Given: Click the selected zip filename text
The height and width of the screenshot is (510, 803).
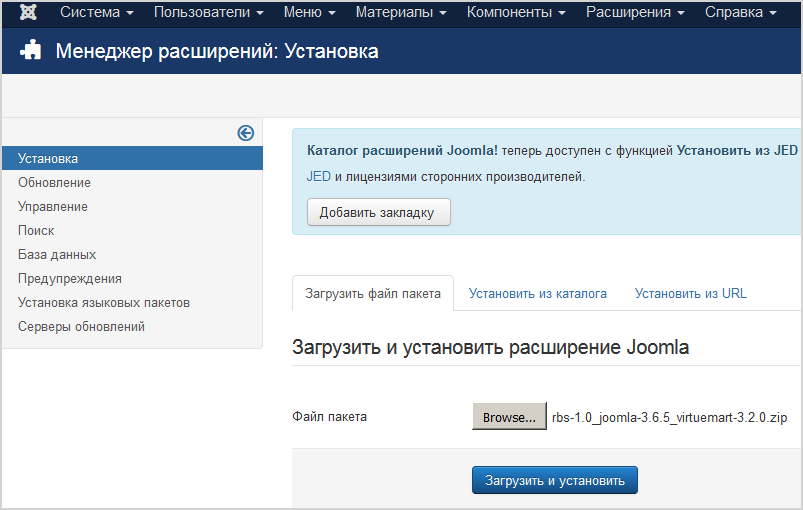Looking at the screenshot, I should click(669, 417).
